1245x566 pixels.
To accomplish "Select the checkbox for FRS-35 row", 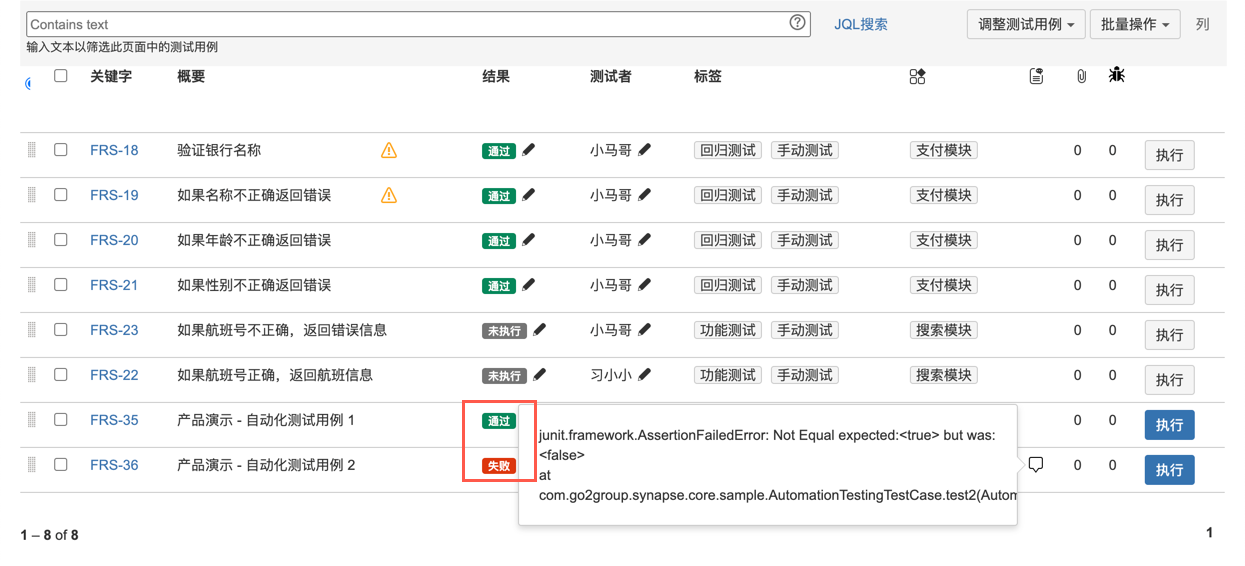I will 61,420.
